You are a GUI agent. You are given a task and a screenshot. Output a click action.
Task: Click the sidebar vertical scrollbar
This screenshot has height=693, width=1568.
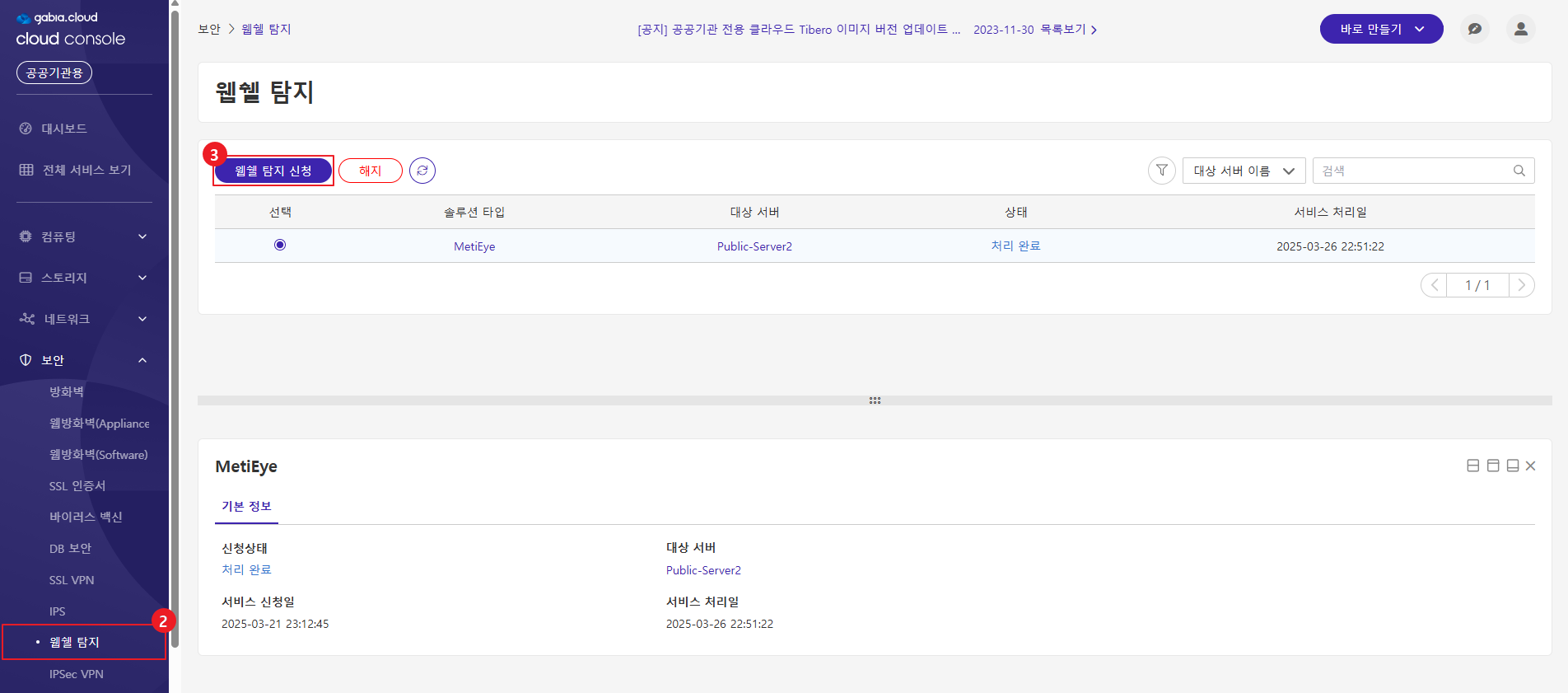coord(175,330)
